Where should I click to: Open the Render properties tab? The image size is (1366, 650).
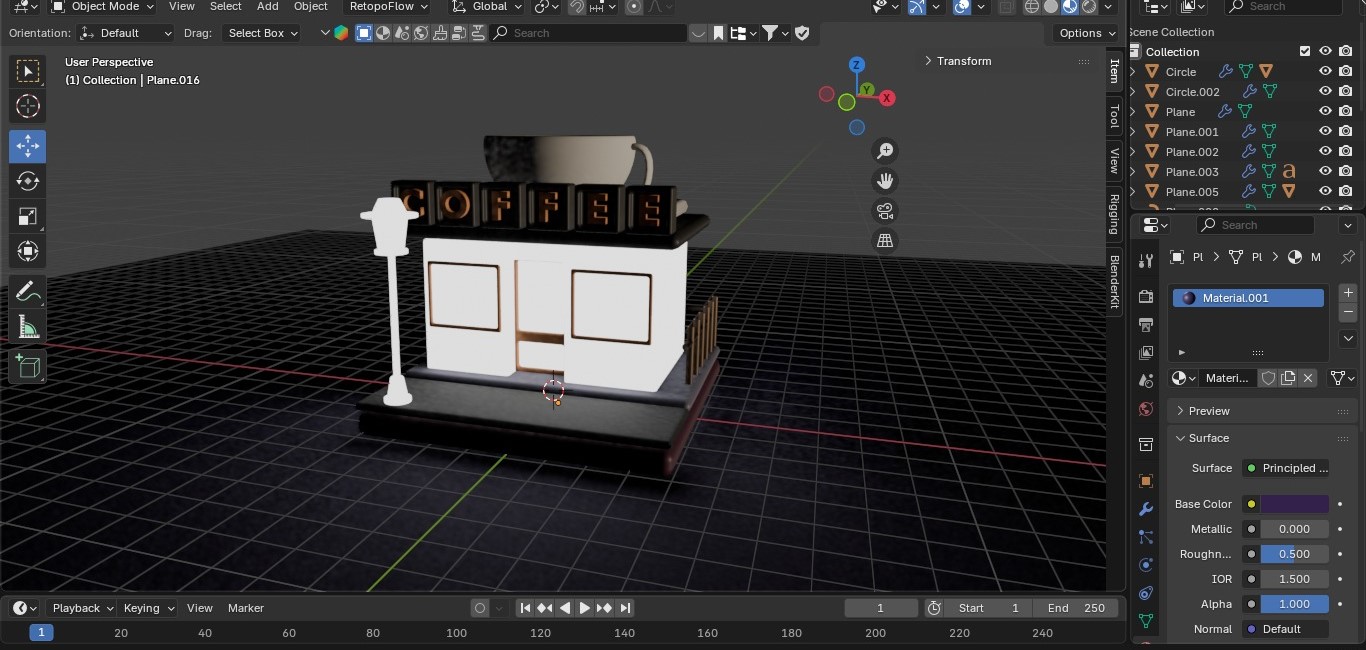1146,297
